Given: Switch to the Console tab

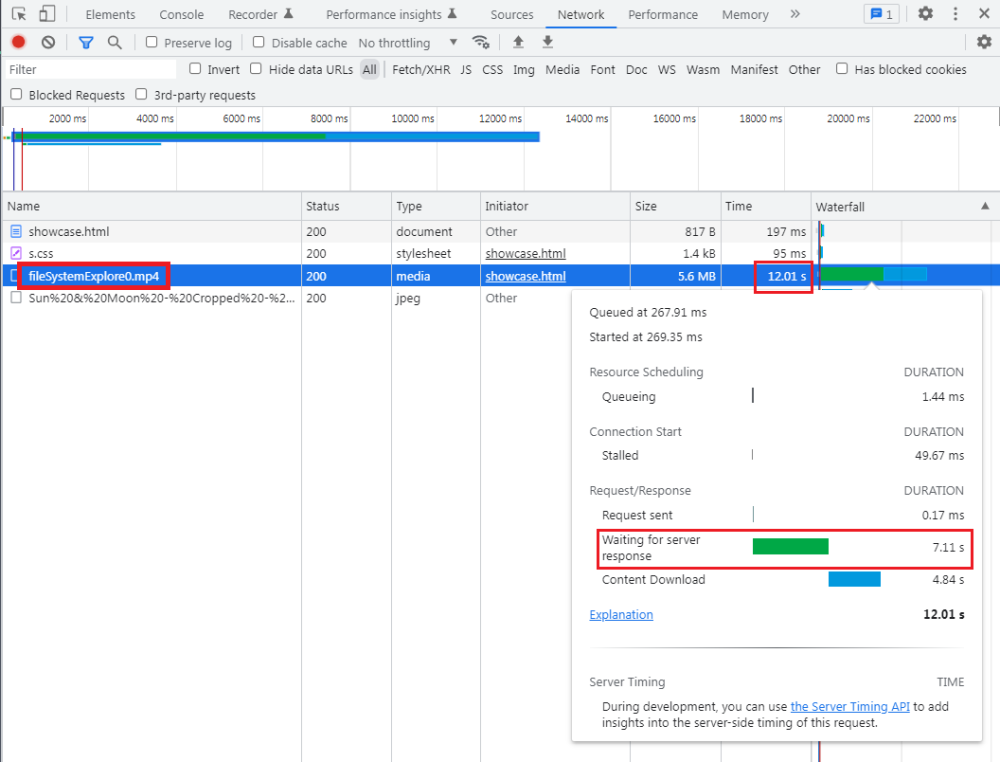Looking at the screenshot, I should (181, 14).
